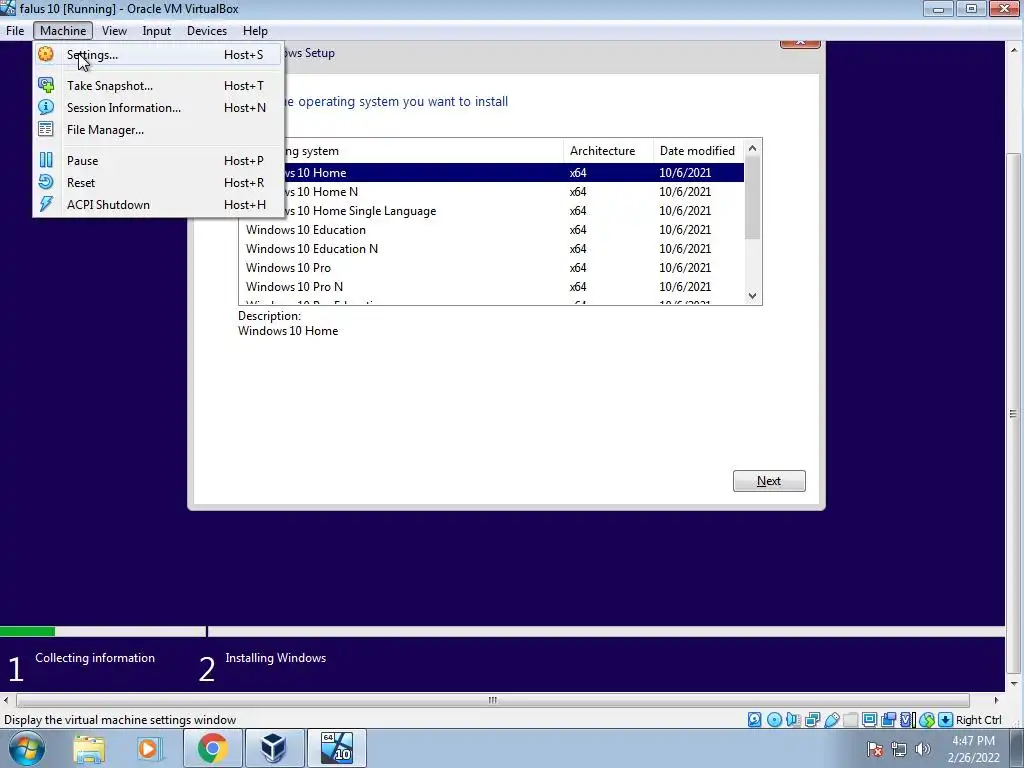The image size is (1024, 768).
Task: Click the audio status bar icon
Action: (793, 720)
